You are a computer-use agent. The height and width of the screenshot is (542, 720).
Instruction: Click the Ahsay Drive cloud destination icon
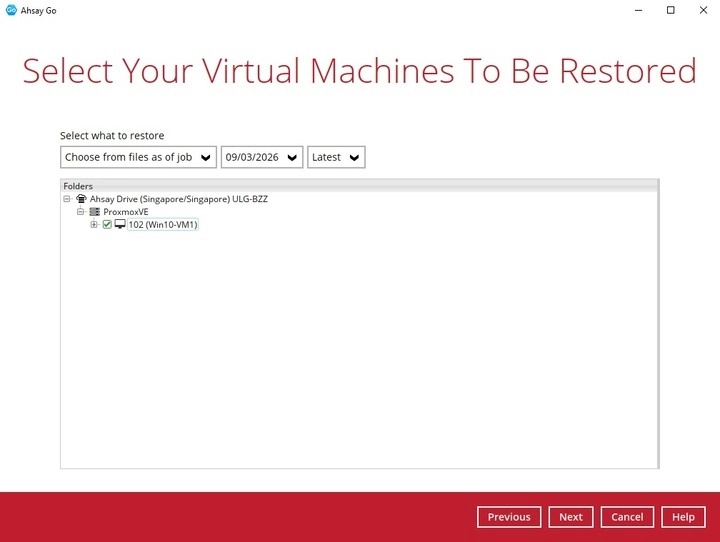click(81, 199)
